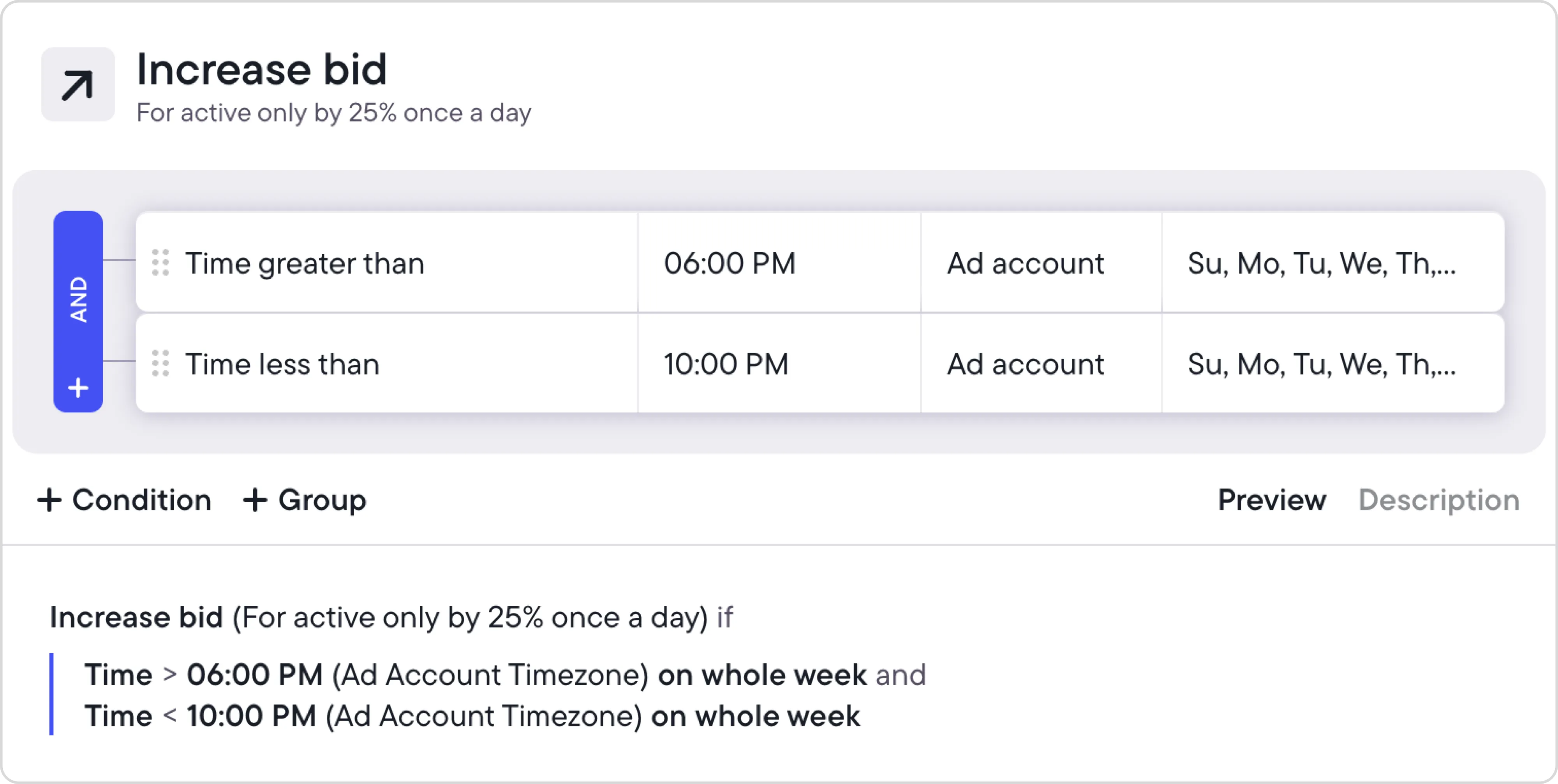Screen dimensions: 1558x784
Task: Toggle the AND logic operator label
Action: pyautogui.click(x=78, y=299)
